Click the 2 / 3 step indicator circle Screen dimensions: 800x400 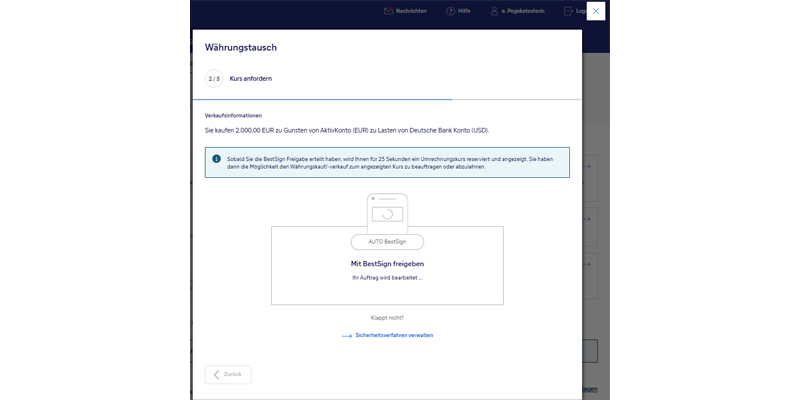click(x=214, y=78)
